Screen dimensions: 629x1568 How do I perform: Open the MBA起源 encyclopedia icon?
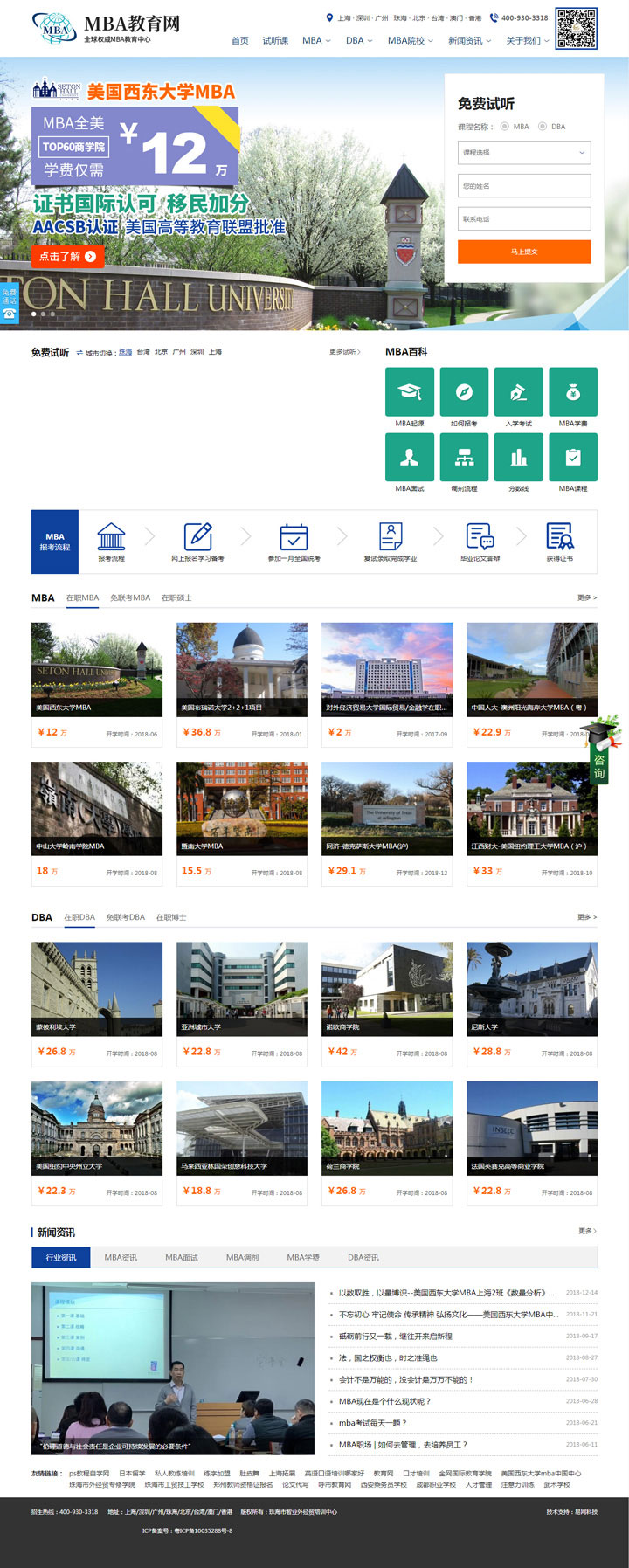pos(410,391)
